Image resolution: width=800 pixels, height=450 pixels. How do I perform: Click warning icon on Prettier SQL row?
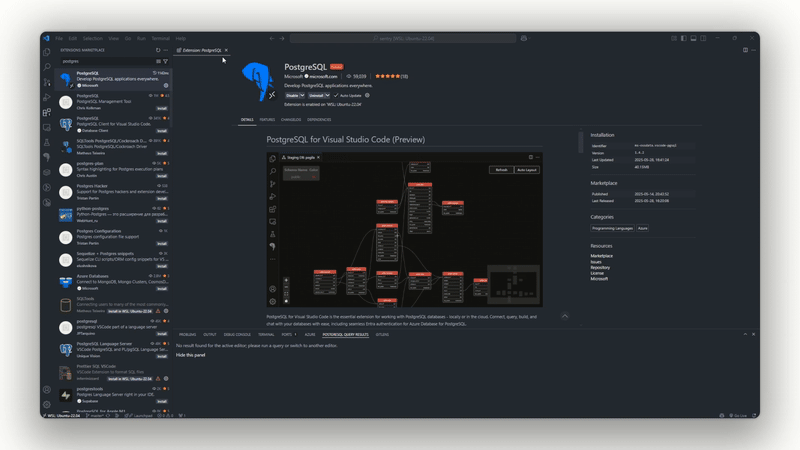158,379
